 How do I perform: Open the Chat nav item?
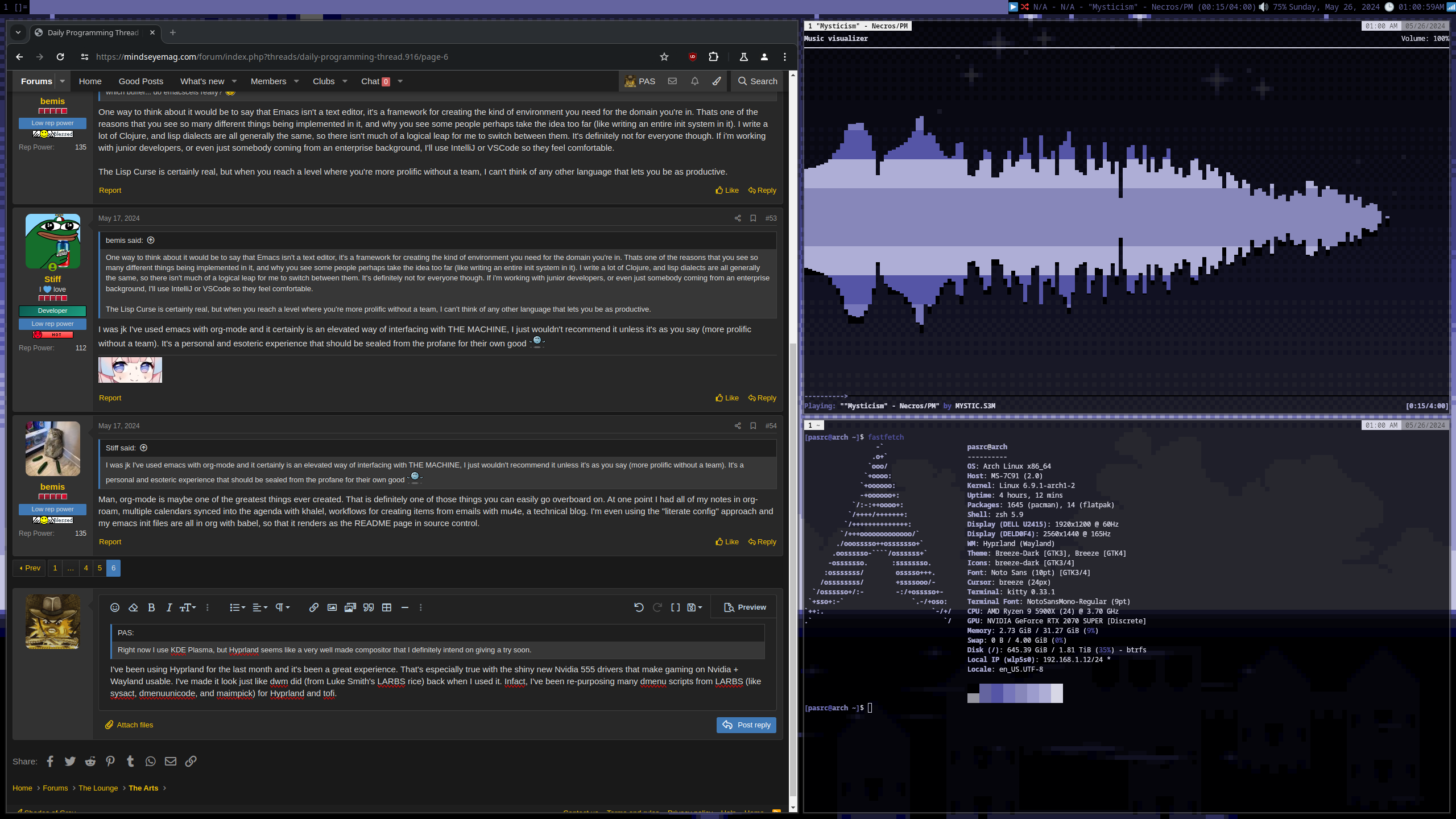(375, 81)
